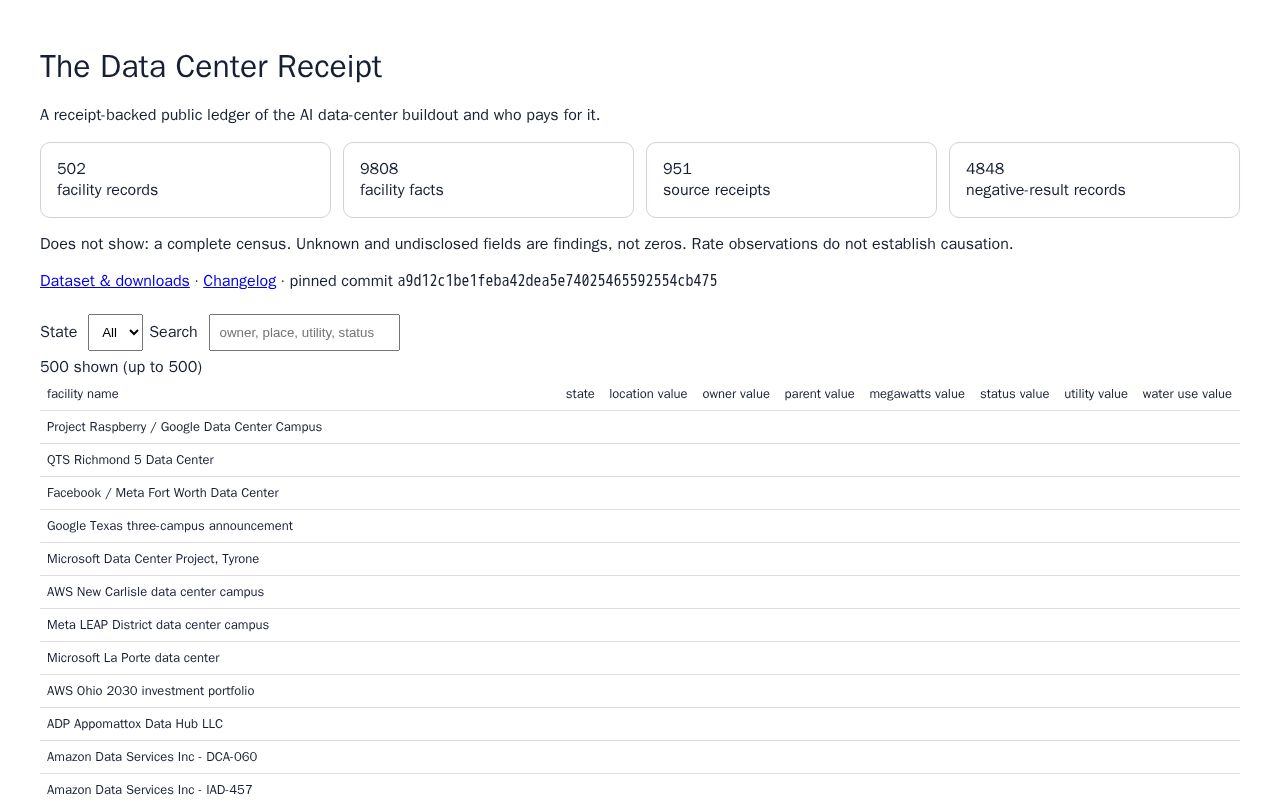Image resolution: width=1280 pixels, height=800 pixels.
Task: Click the parent value column header
Action: 819,394
